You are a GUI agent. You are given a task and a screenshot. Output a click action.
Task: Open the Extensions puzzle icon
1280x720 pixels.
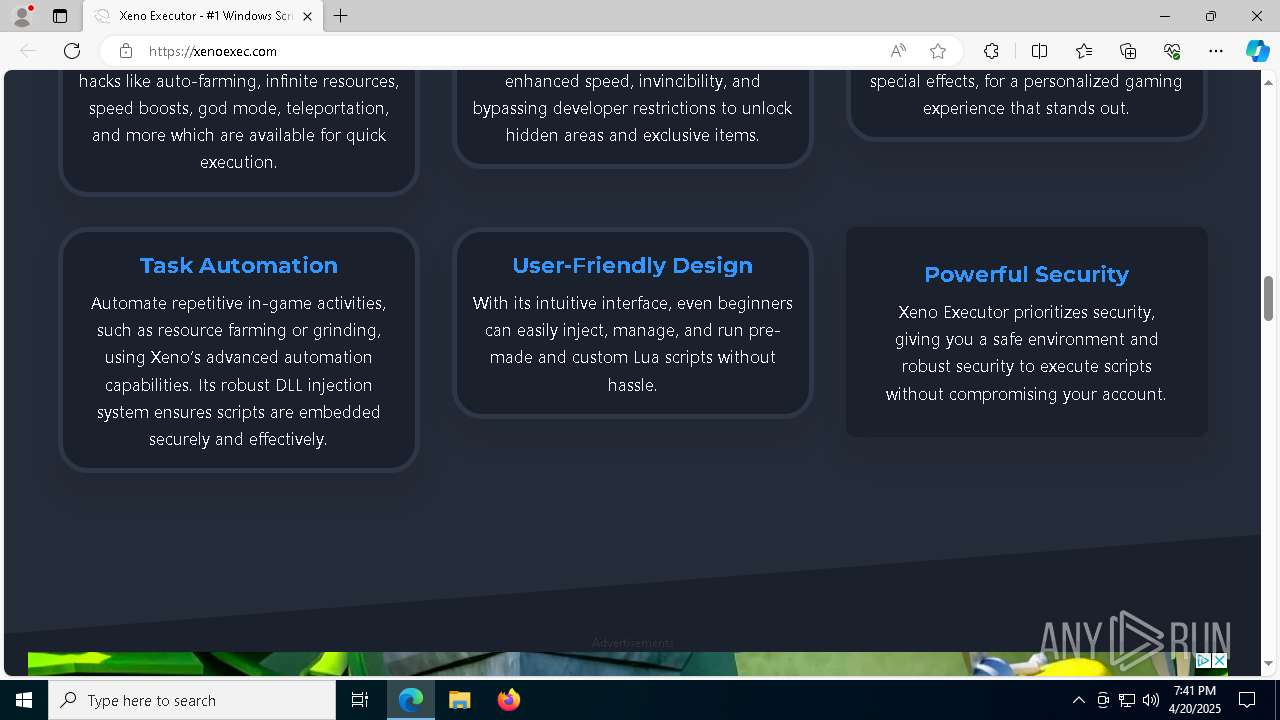(991, 51)
